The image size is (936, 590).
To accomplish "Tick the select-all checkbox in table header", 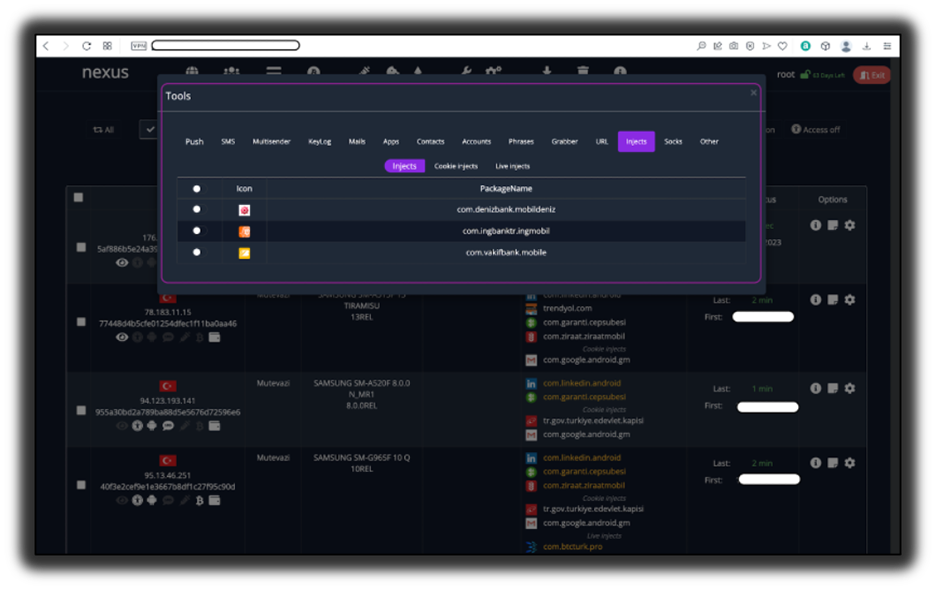I will [x=78, y=198].
